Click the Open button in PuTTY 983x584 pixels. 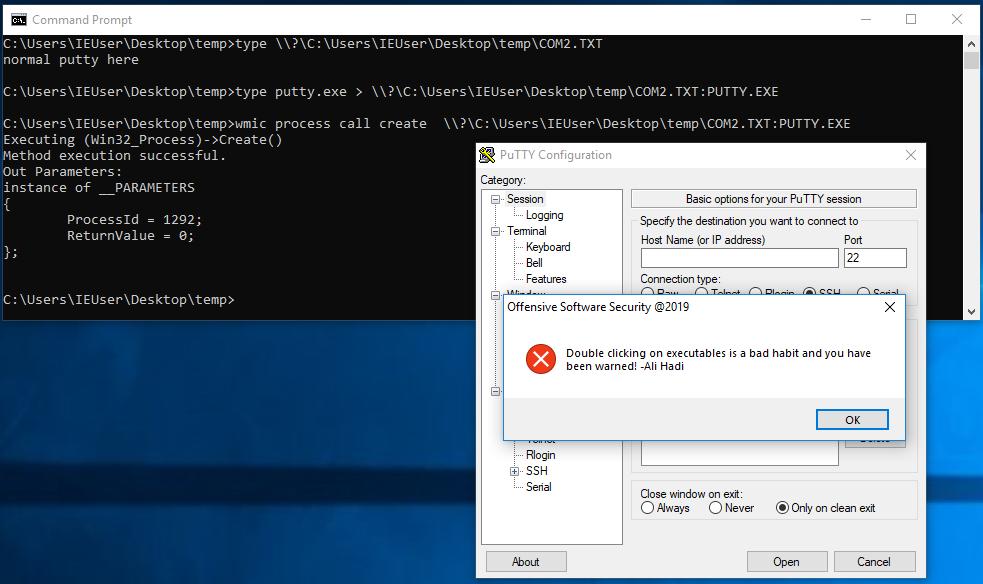point(787,561)
